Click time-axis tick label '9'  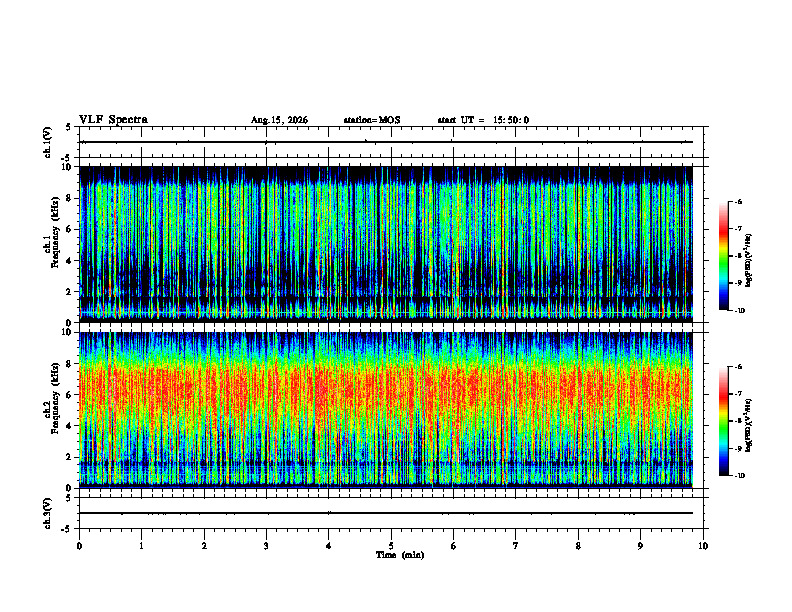tap(640, 546)
